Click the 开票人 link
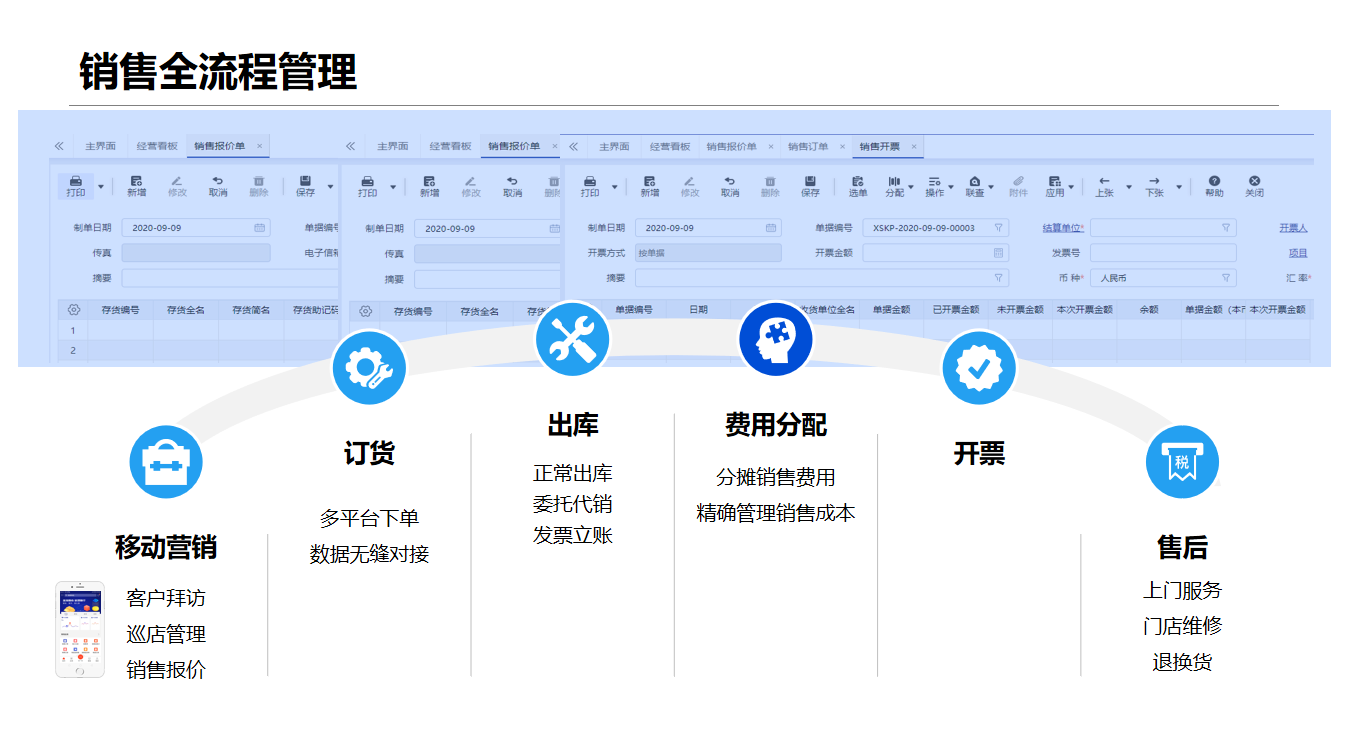Screen dimensions: 1347x738 1293,227
